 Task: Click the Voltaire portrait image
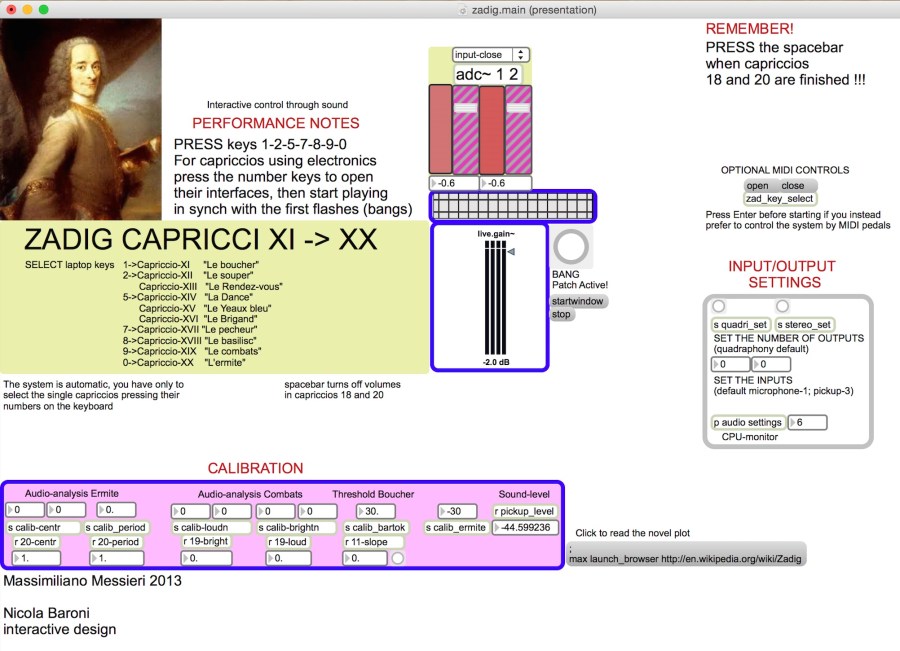[81, 119]
